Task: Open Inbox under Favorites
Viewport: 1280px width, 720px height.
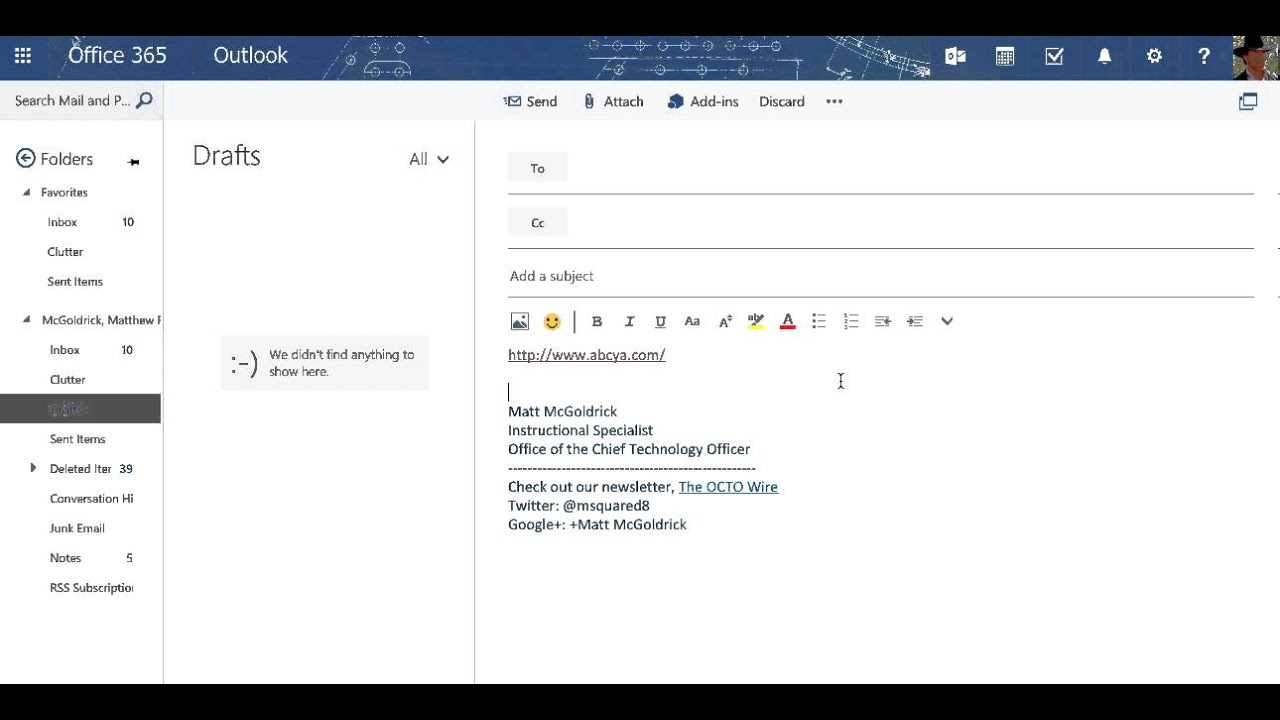Action: (62, 222)
